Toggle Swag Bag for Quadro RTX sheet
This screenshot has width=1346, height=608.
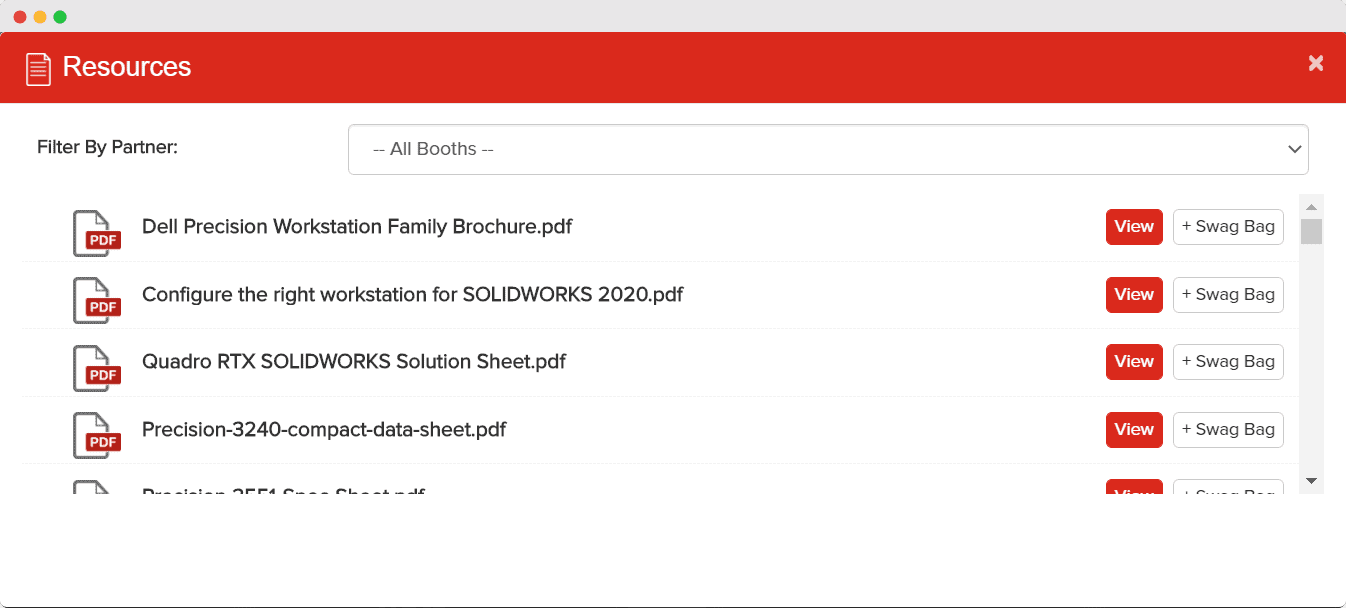coord(1228,361)
